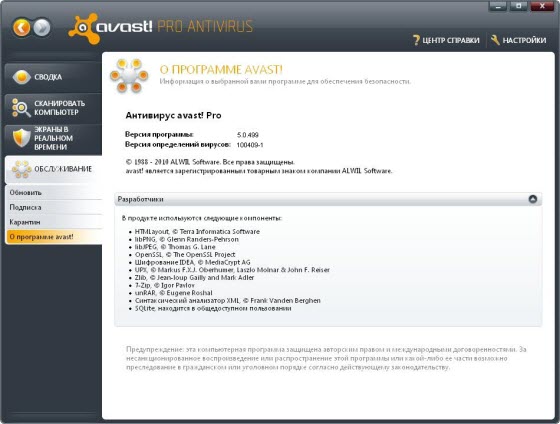Screen dimensions: 560x424
Task: Open the Обновить submenu item
Action: tap(54, 193)
